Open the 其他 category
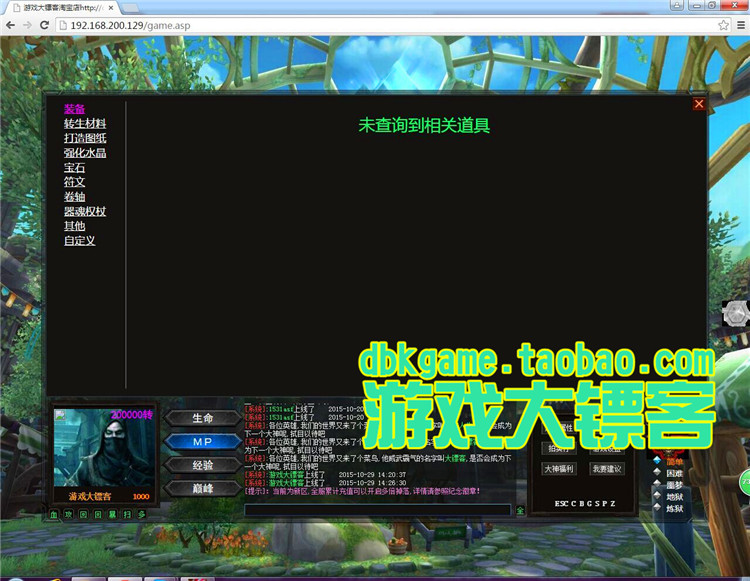This screenshot has height=581, width=750. (x=74, y=226)
